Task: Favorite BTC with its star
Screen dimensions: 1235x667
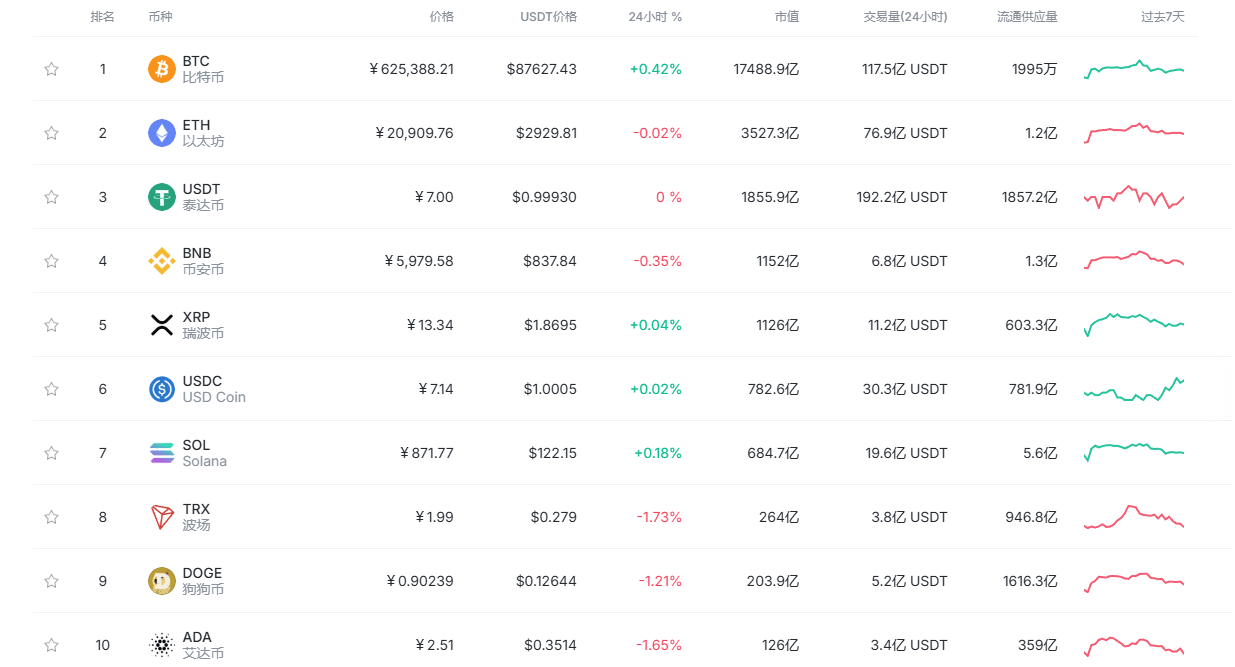Action: [51, 69]
